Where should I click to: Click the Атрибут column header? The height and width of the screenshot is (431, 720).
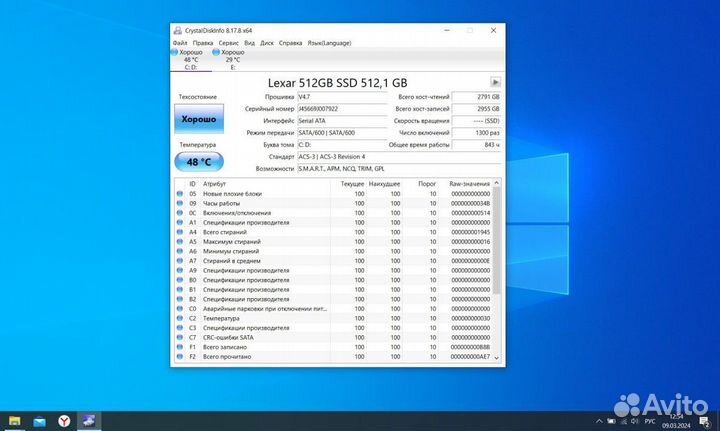[265, 184]
